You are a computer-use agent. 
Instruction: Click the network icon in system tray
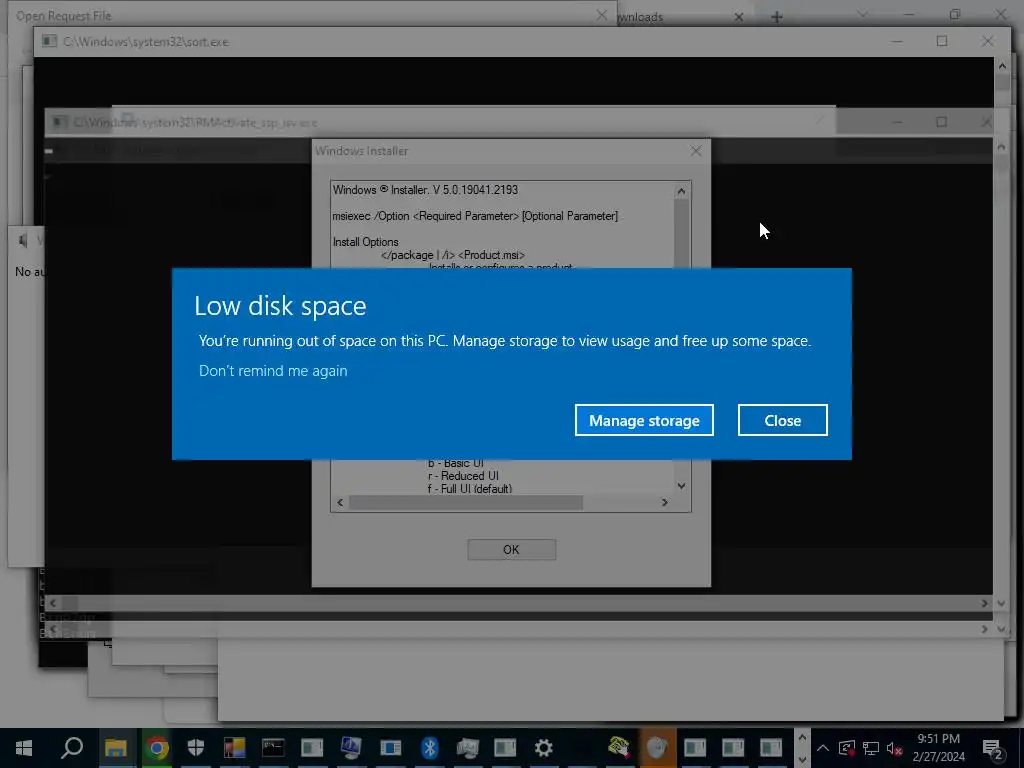[871, 748]
